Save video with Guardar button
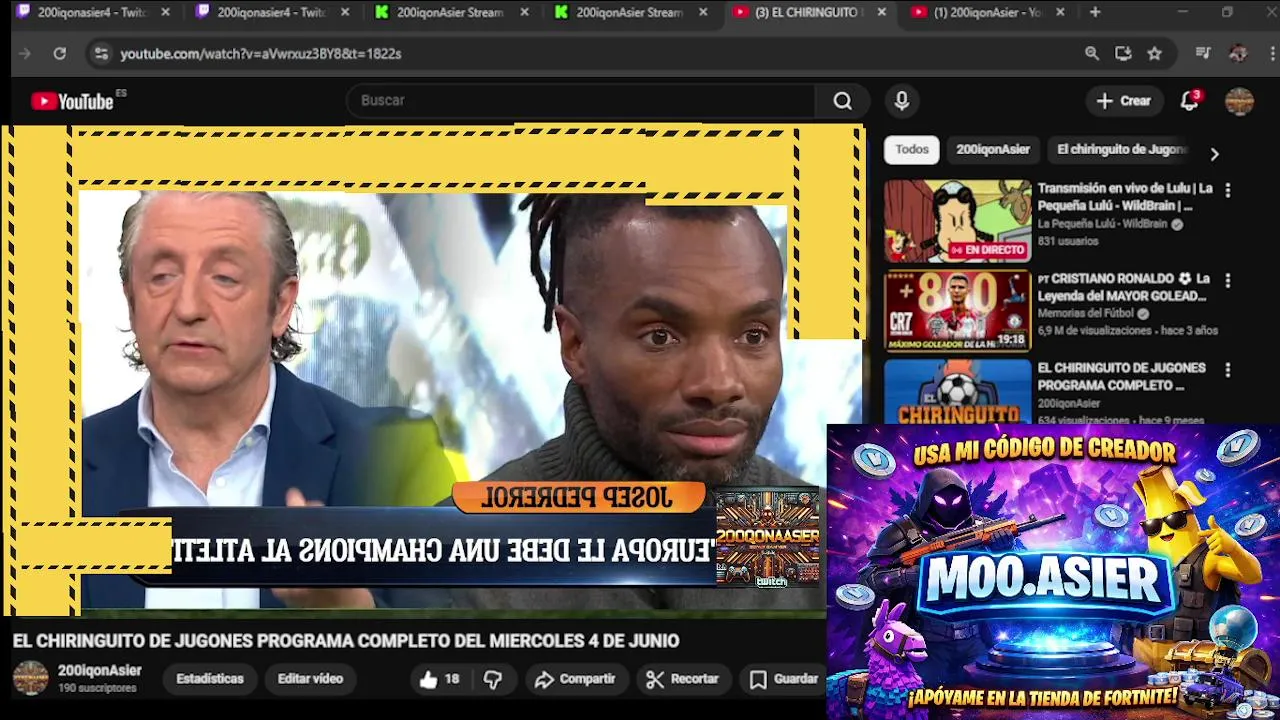The height and width of the screenshot is (720, 1280). (x=785, y=679)
